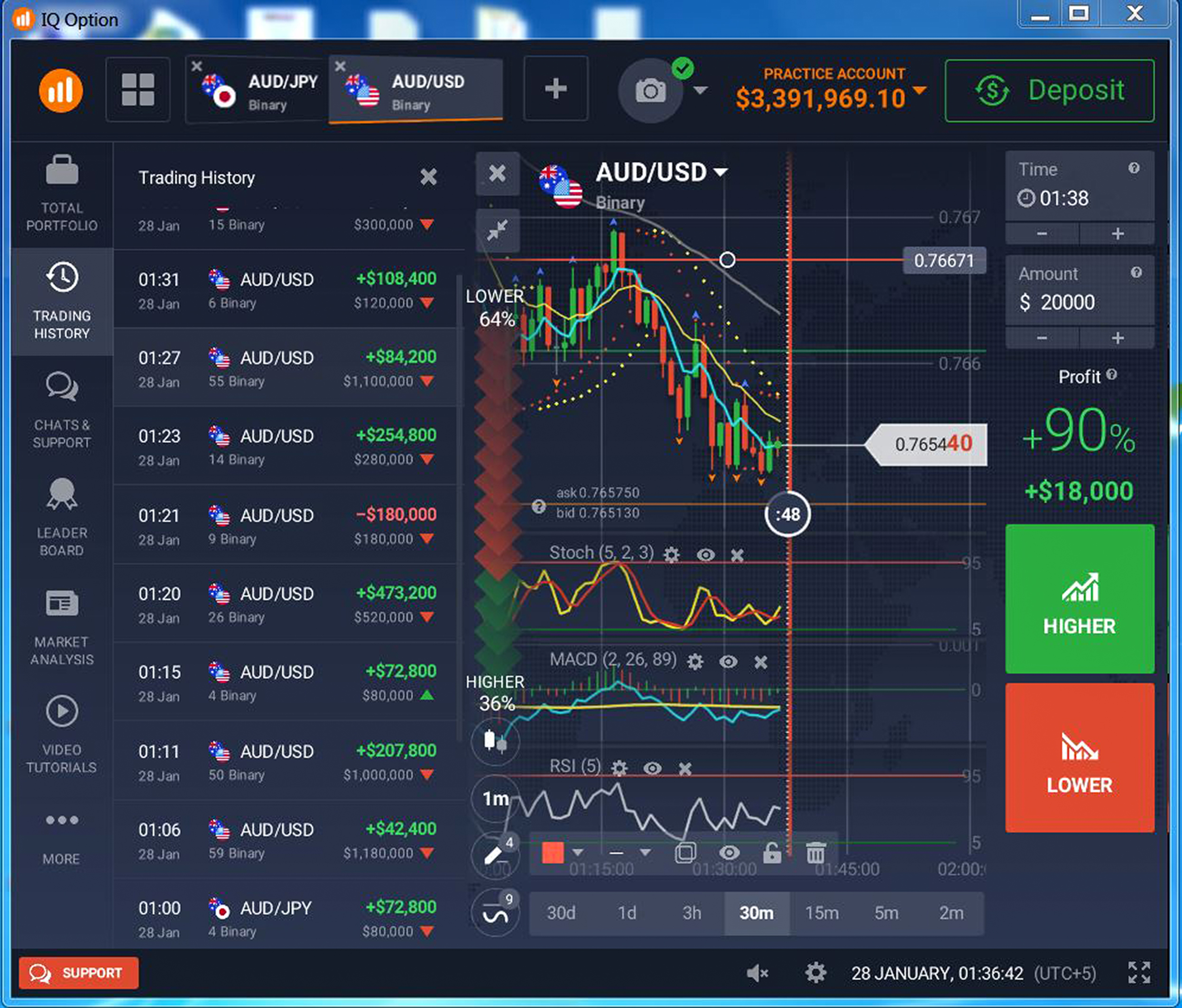Screen dimensions: 1182x1008
Task: Open the screenshot camera tool
Action: (650, 91)
